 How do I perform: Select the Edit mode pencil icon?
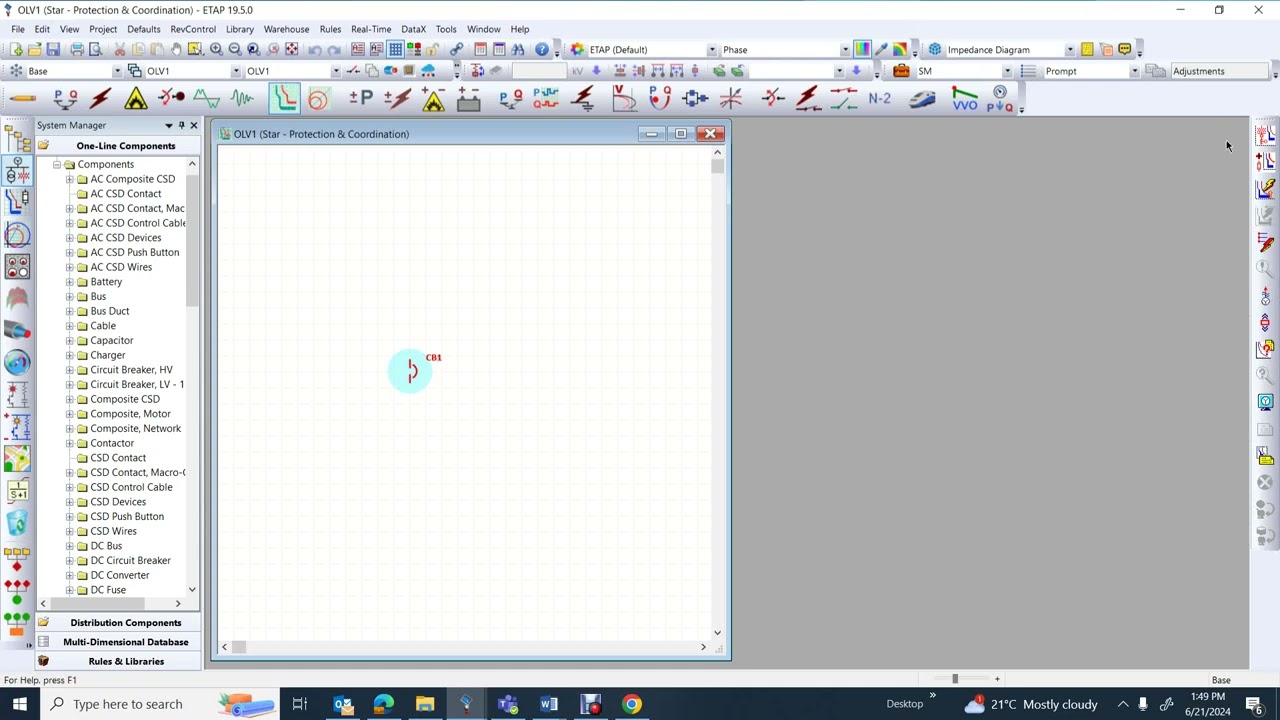pos(23,98)
